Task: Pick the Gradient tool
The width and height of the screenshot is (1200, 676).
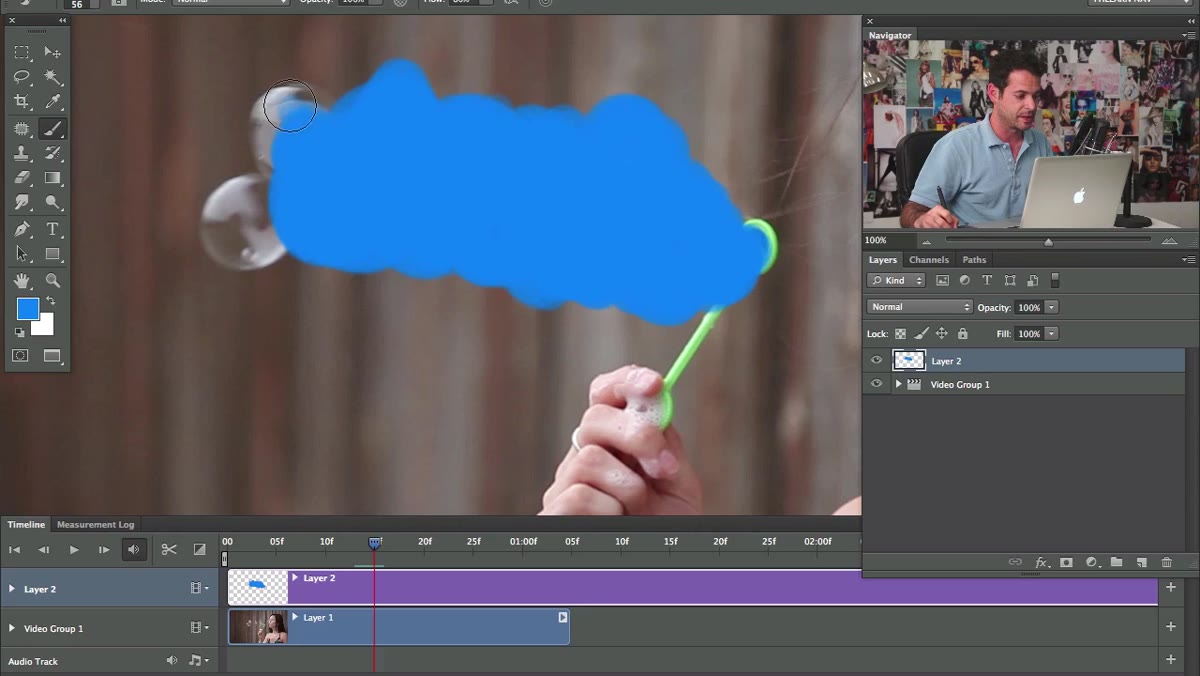Action: (x=53, y=178)
